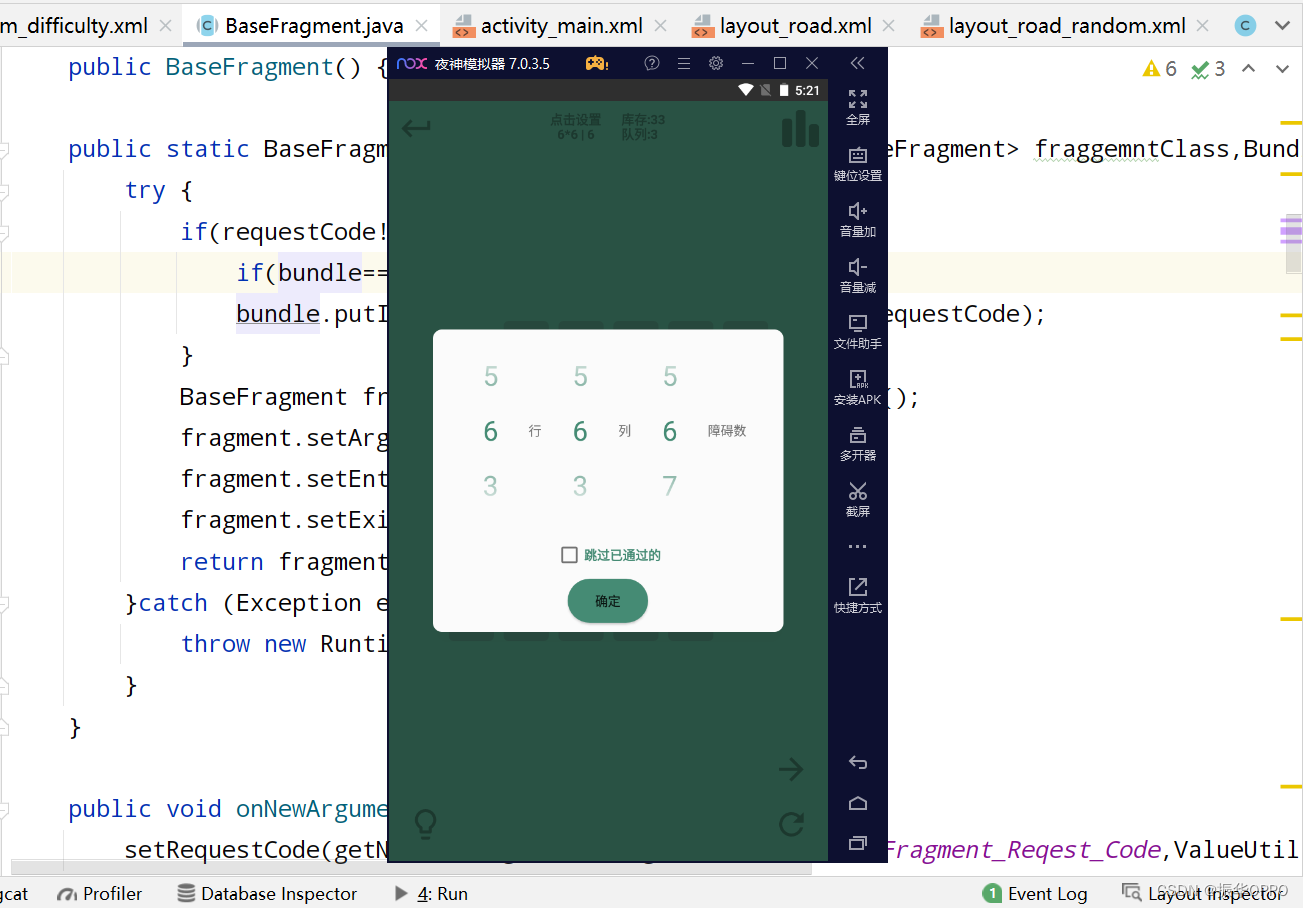Open the Nox multi-instance icon
1303x908 pixels.
click(858, 435)
